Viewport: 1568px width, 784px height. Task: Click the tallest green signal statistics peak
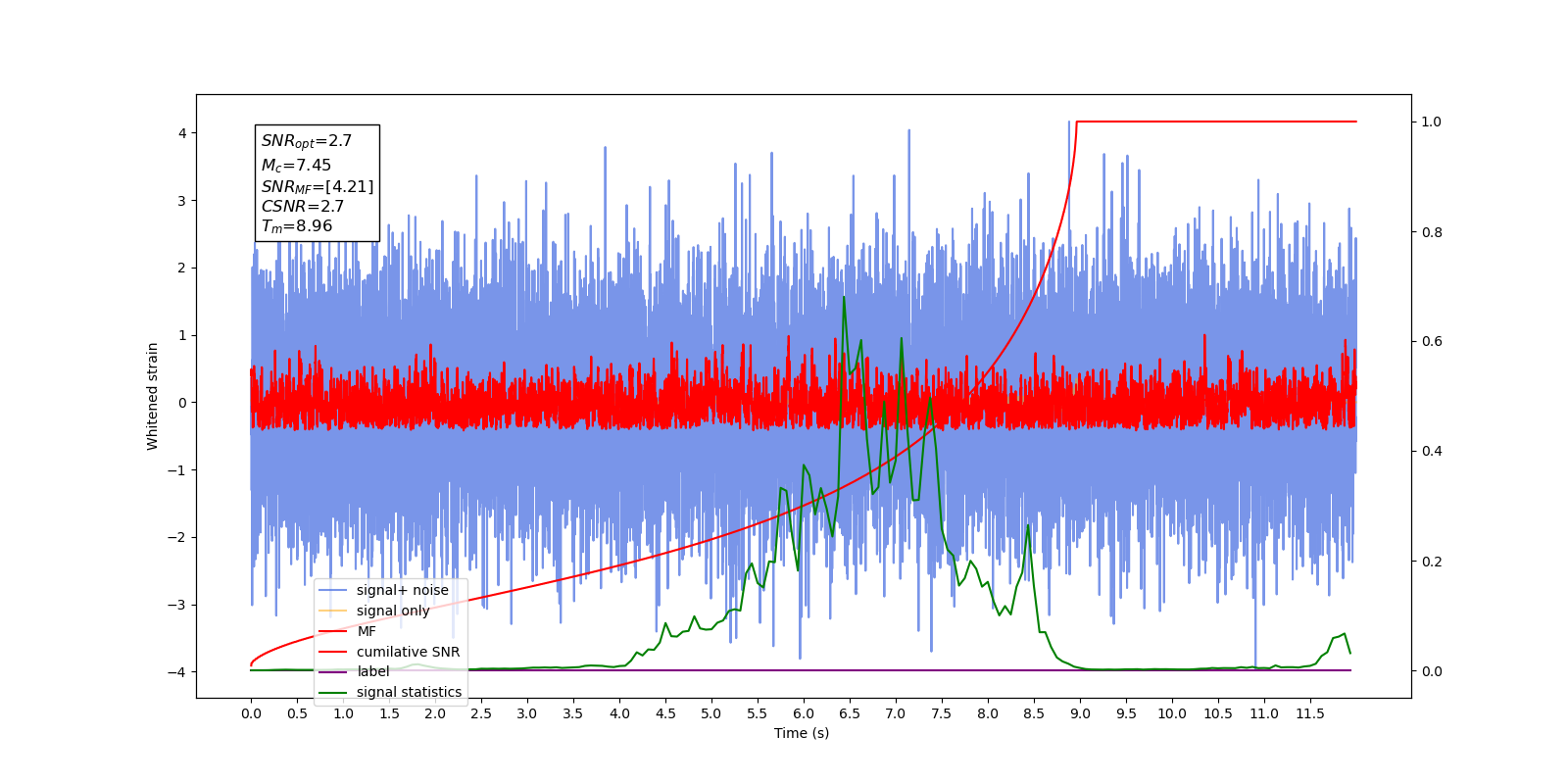(x=844, y=298)
